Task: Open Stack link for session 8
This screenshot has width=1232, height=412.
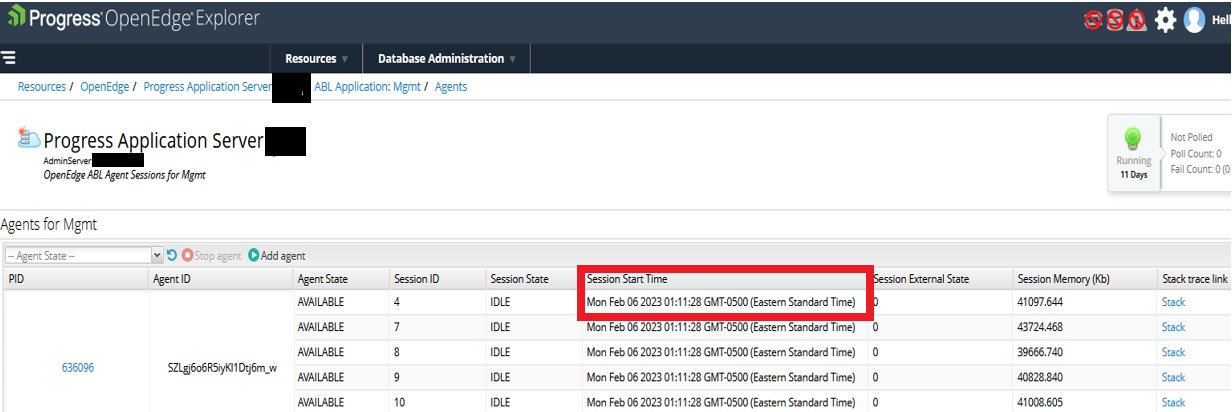Action: 1173,352
